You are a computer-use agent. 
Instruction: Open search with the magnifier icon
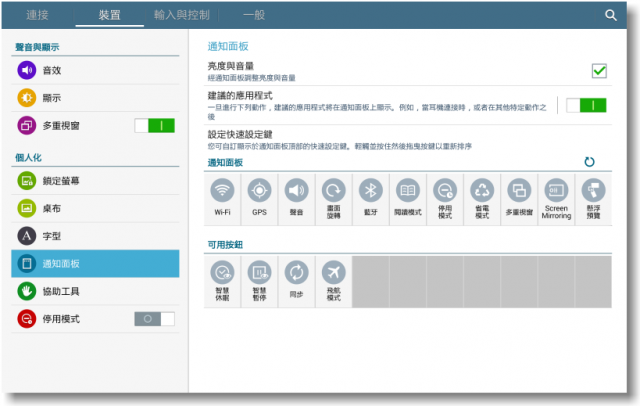click(611, 15)
